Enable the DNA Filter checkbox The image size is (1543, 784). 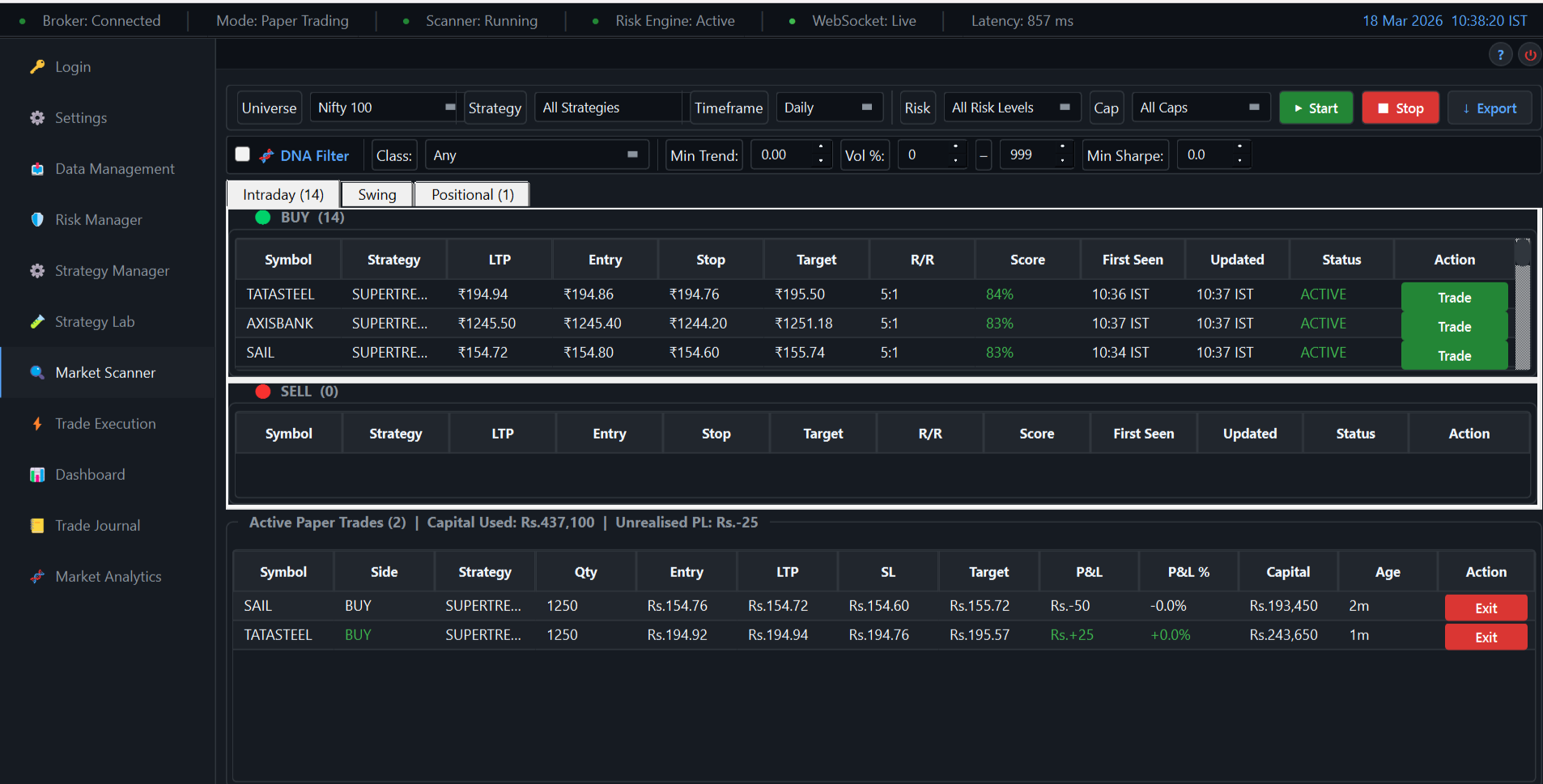(x=242, y=154)
